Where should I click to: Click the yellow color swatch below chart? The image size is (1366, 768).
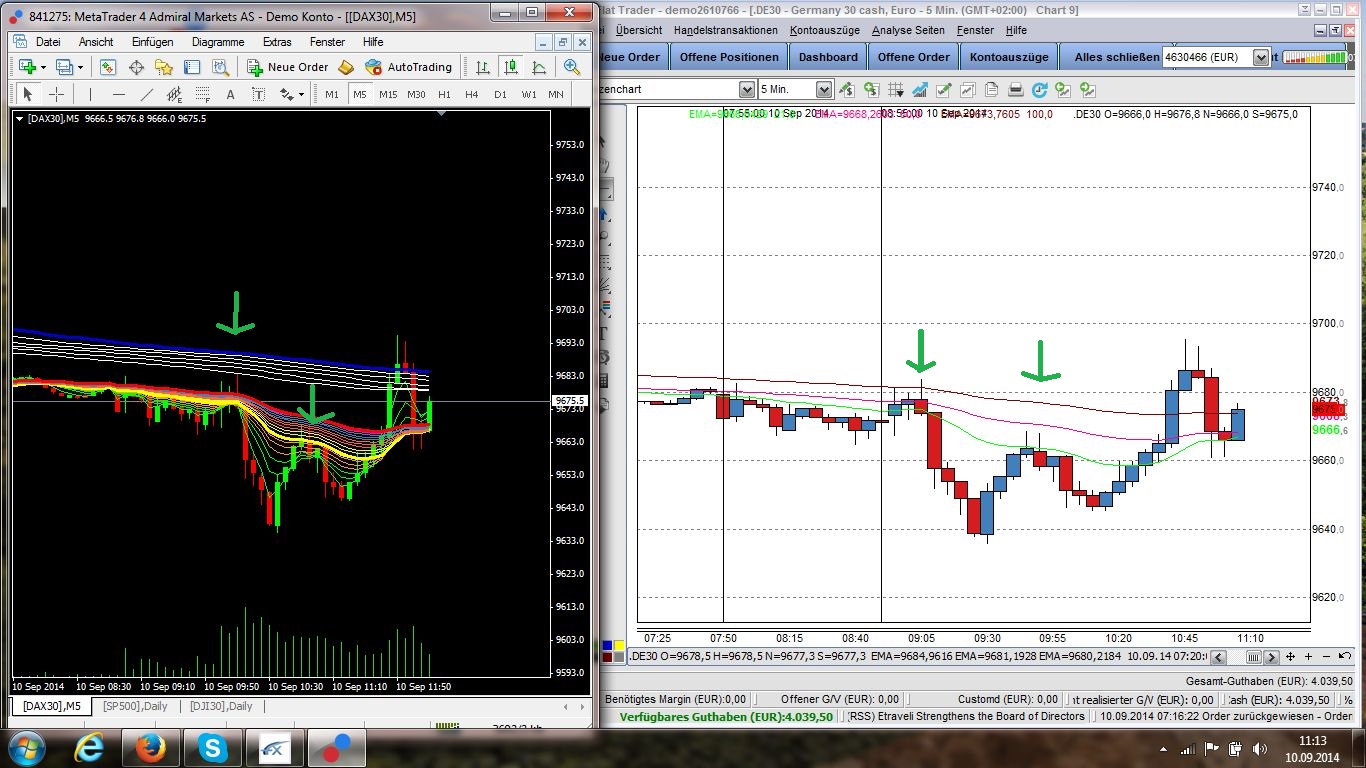coord(620,646)
